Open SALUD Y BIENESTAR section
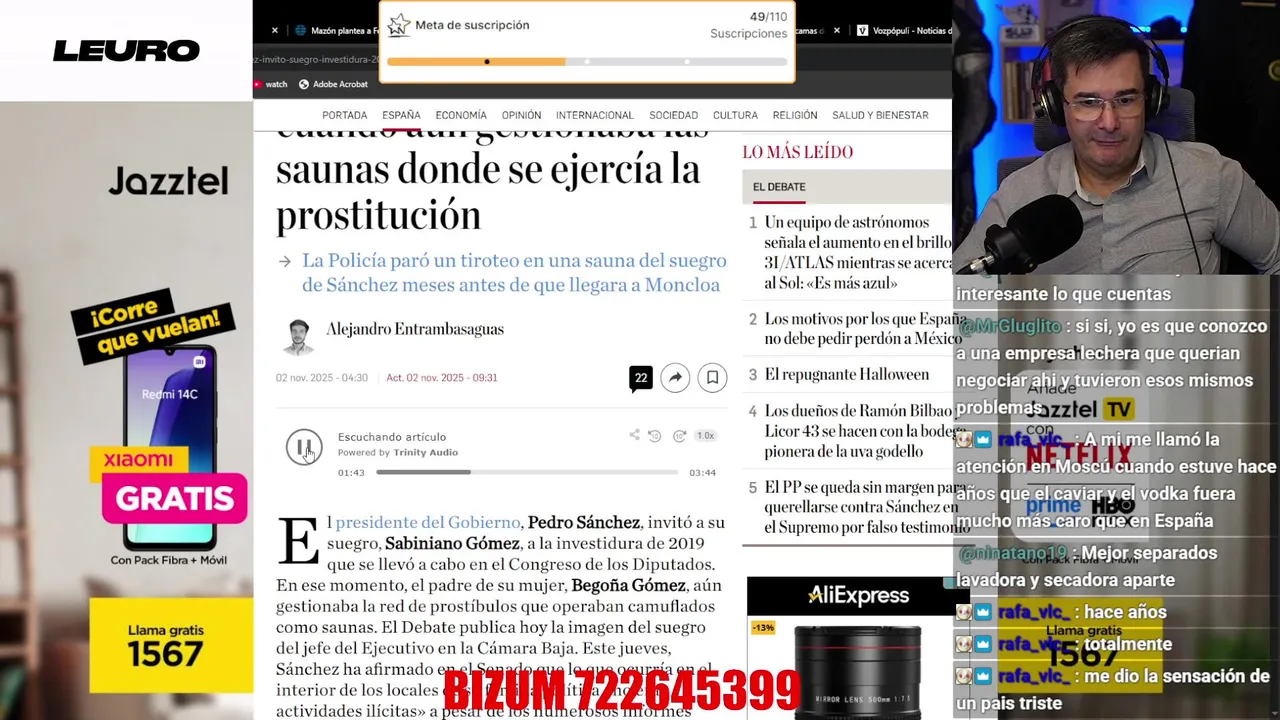Viewport: 1280px width, 720px height. point(880,115)
